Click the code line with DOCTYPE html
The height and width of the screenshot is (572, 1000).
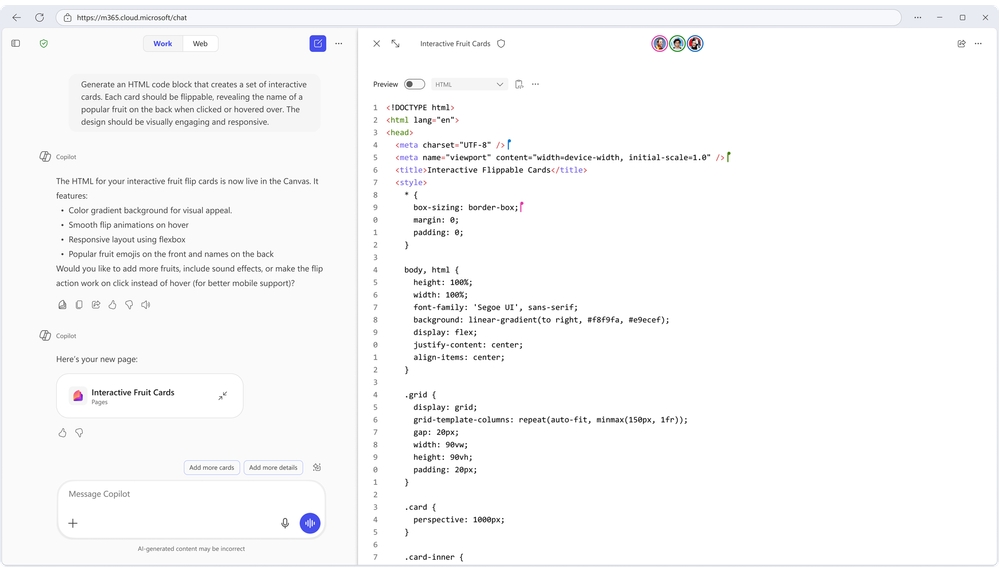(x=420, y=108)
